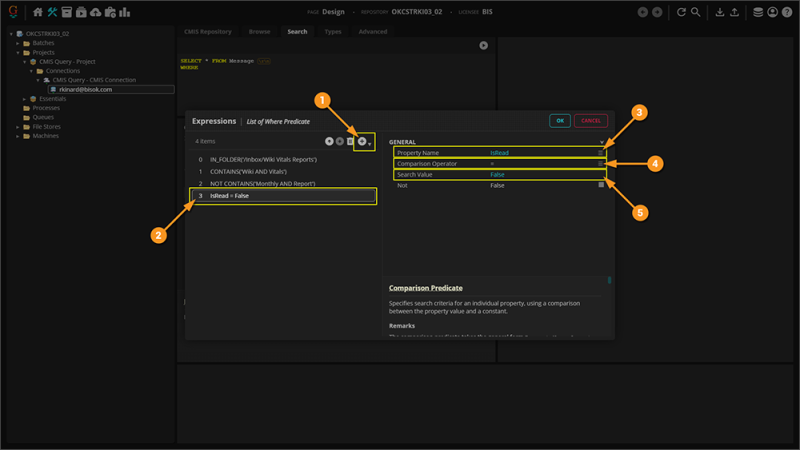Switch to the Browse tab
Viewport: 800px width, 450px height.
[259, 31]
